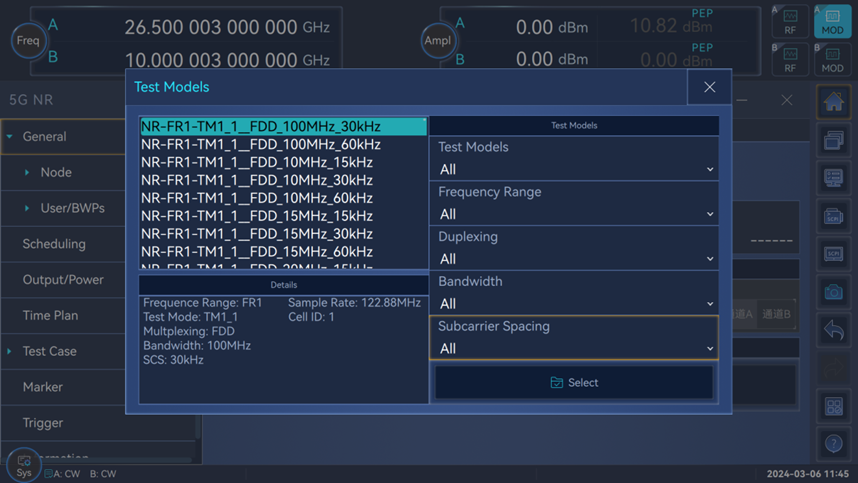Open the help question mark icon
The width and height of the screenshot is (858, 483).
tap(833, 444)
